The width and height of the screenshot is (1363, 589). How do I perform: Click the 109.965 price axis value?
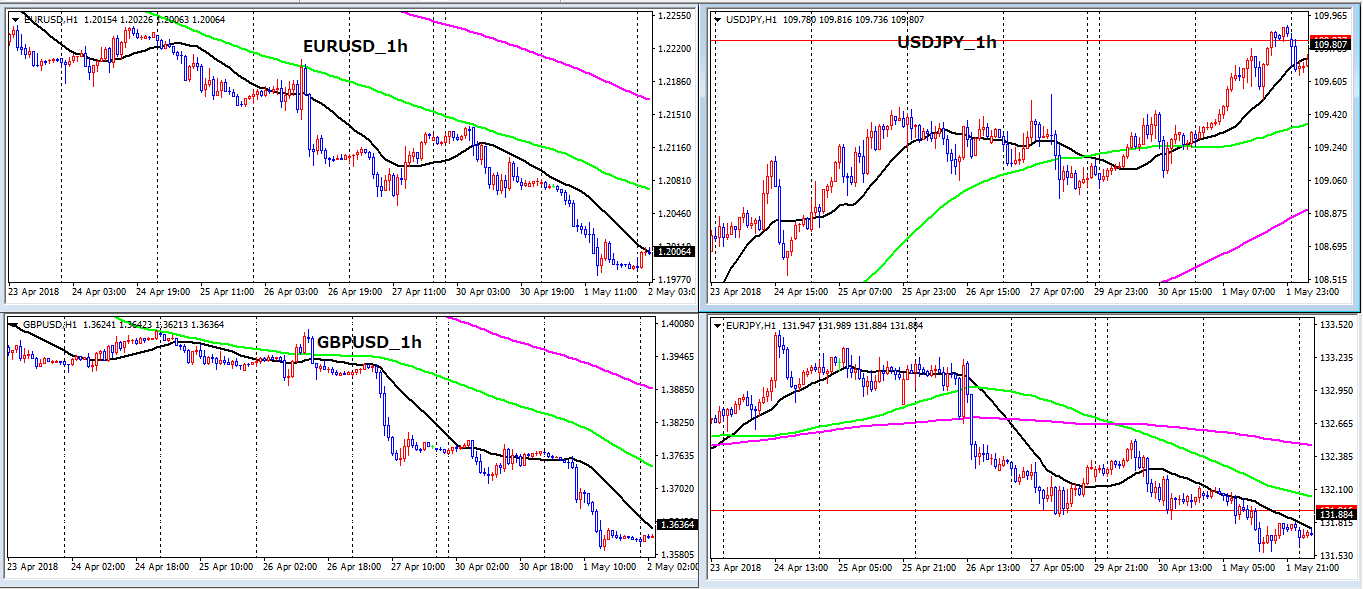point(1332,16)
